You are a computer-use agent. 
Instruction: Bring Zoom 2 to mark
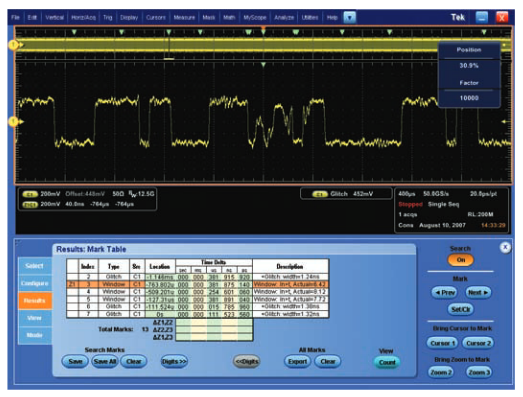(441, 372)
